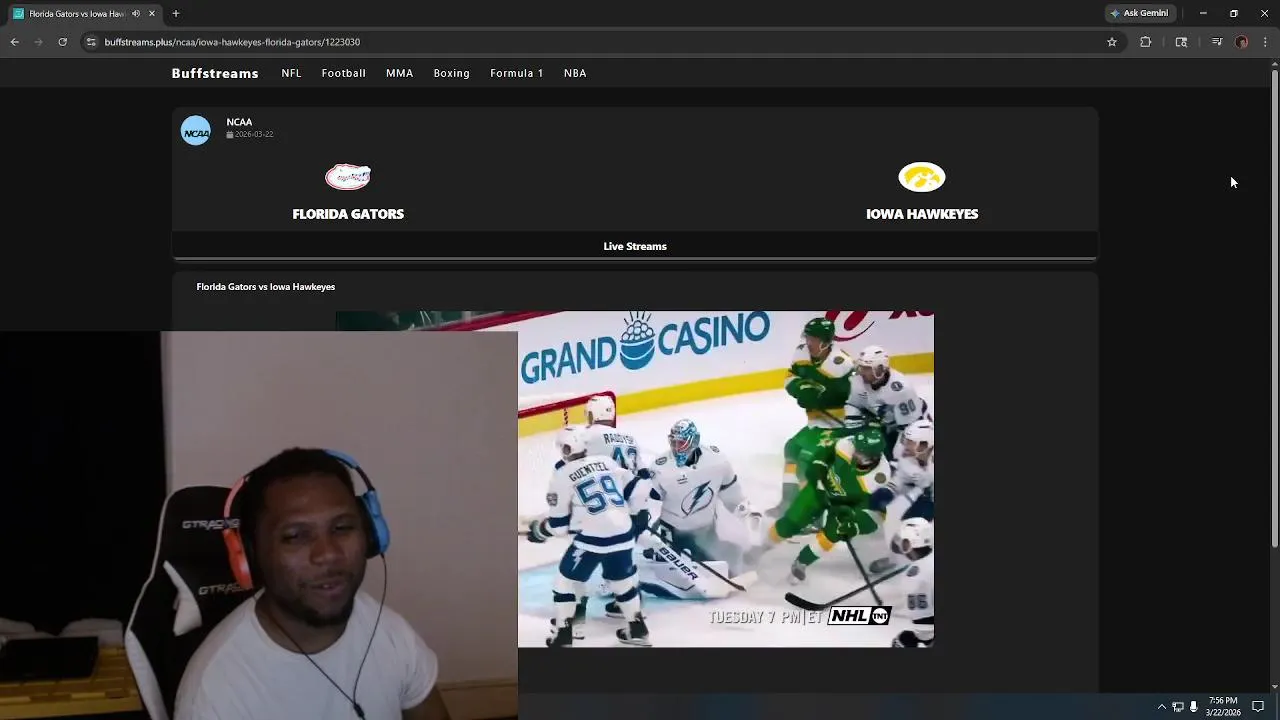Open the MMA menu item

pyautogui.click(x=399, y=73)
